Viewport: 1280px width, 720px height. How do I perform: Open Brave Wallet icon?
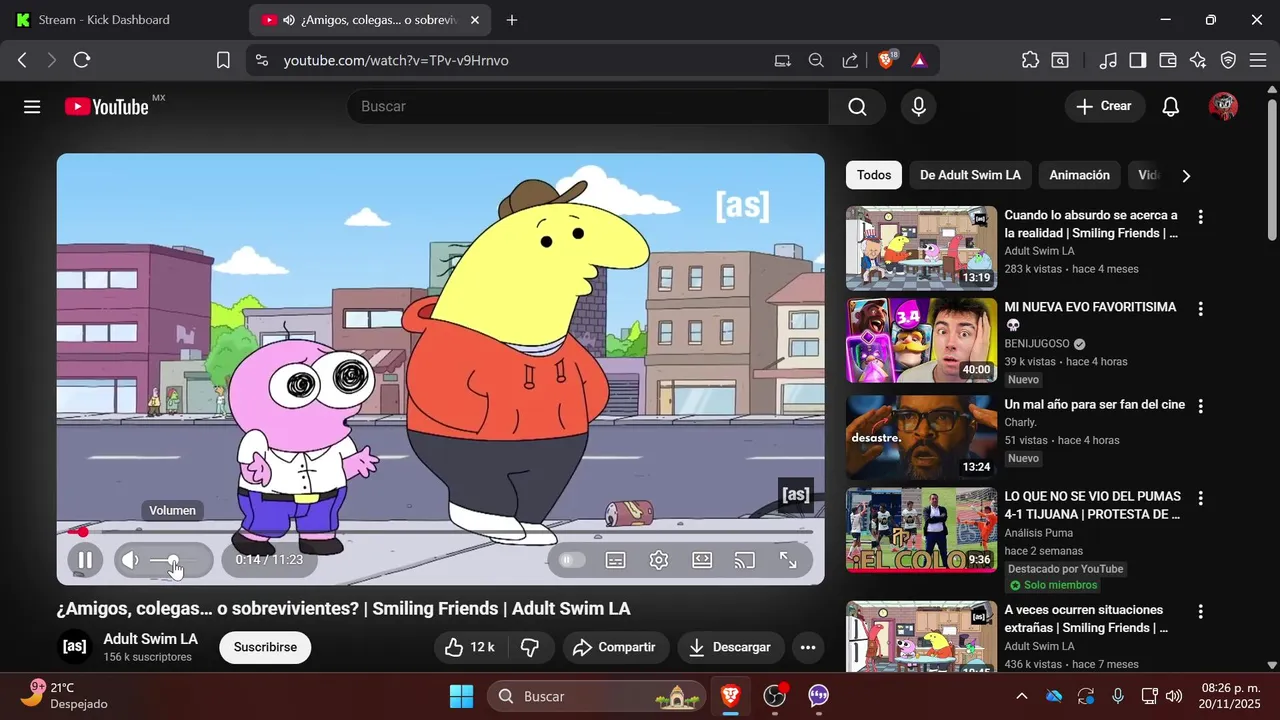(1167, 60)
